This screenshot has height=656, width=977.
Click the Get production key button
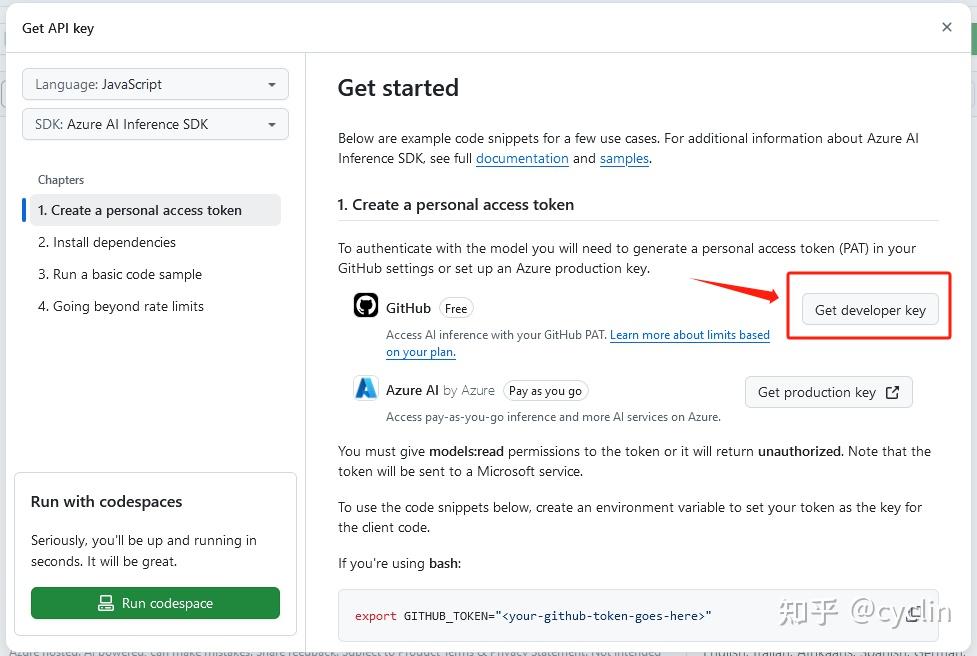[x=828, y=392]
